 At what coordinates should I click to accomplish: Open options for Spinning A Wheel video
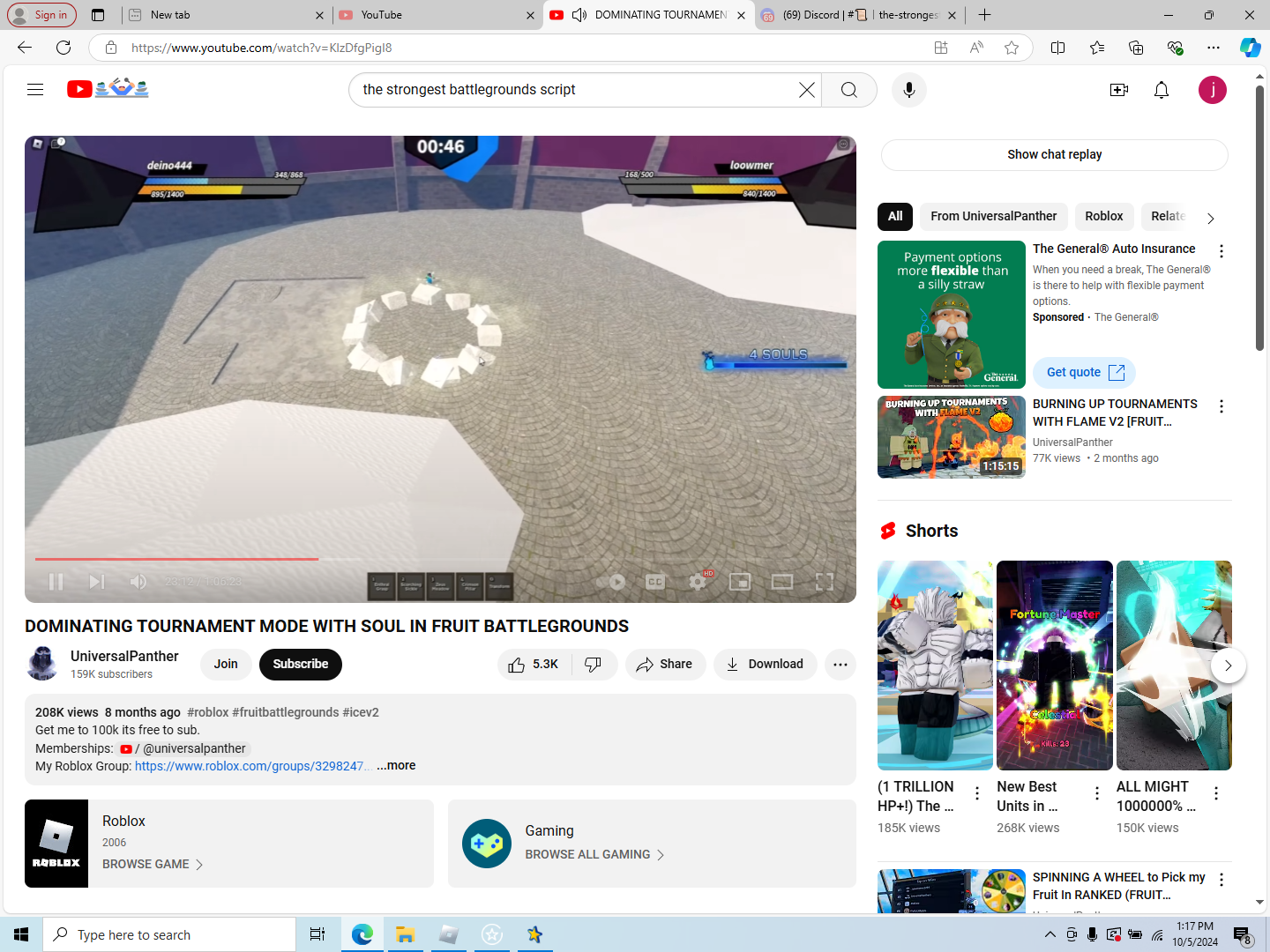tap(1221, 880)
